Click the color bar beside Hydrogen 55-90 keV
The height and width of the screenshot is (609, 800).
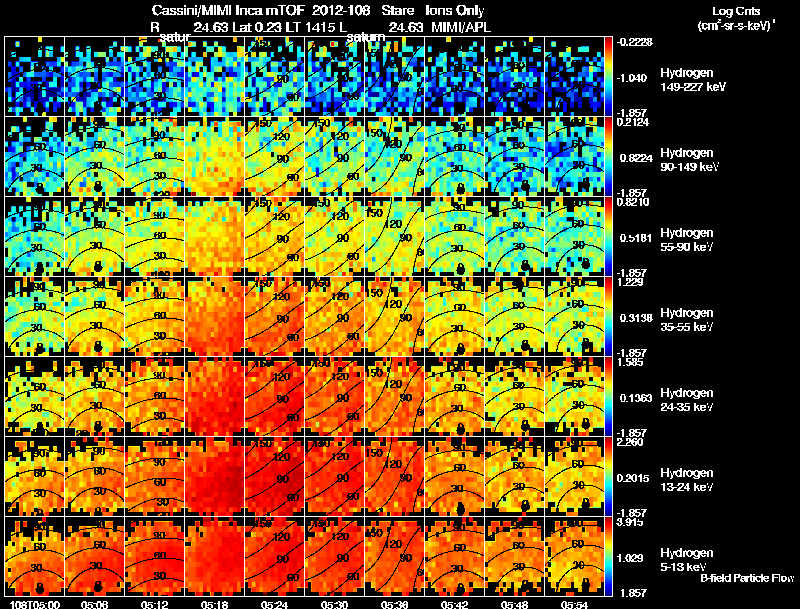click(x=608, y=237)
